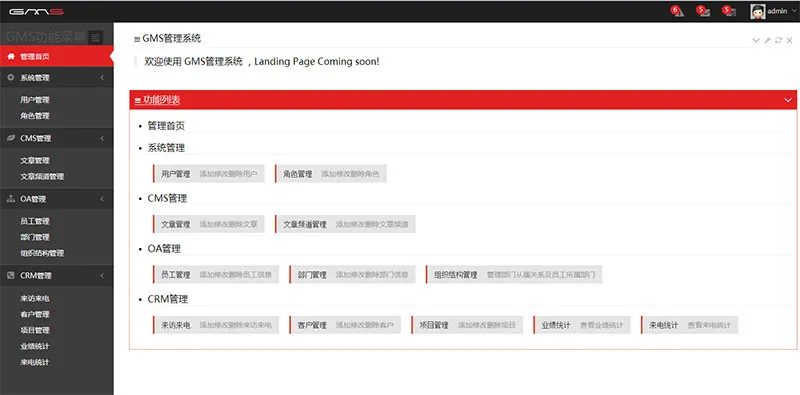800x395 pixels.
Task: Refresh the GMS管理系统 welcome panel
Action: (779, 40)
